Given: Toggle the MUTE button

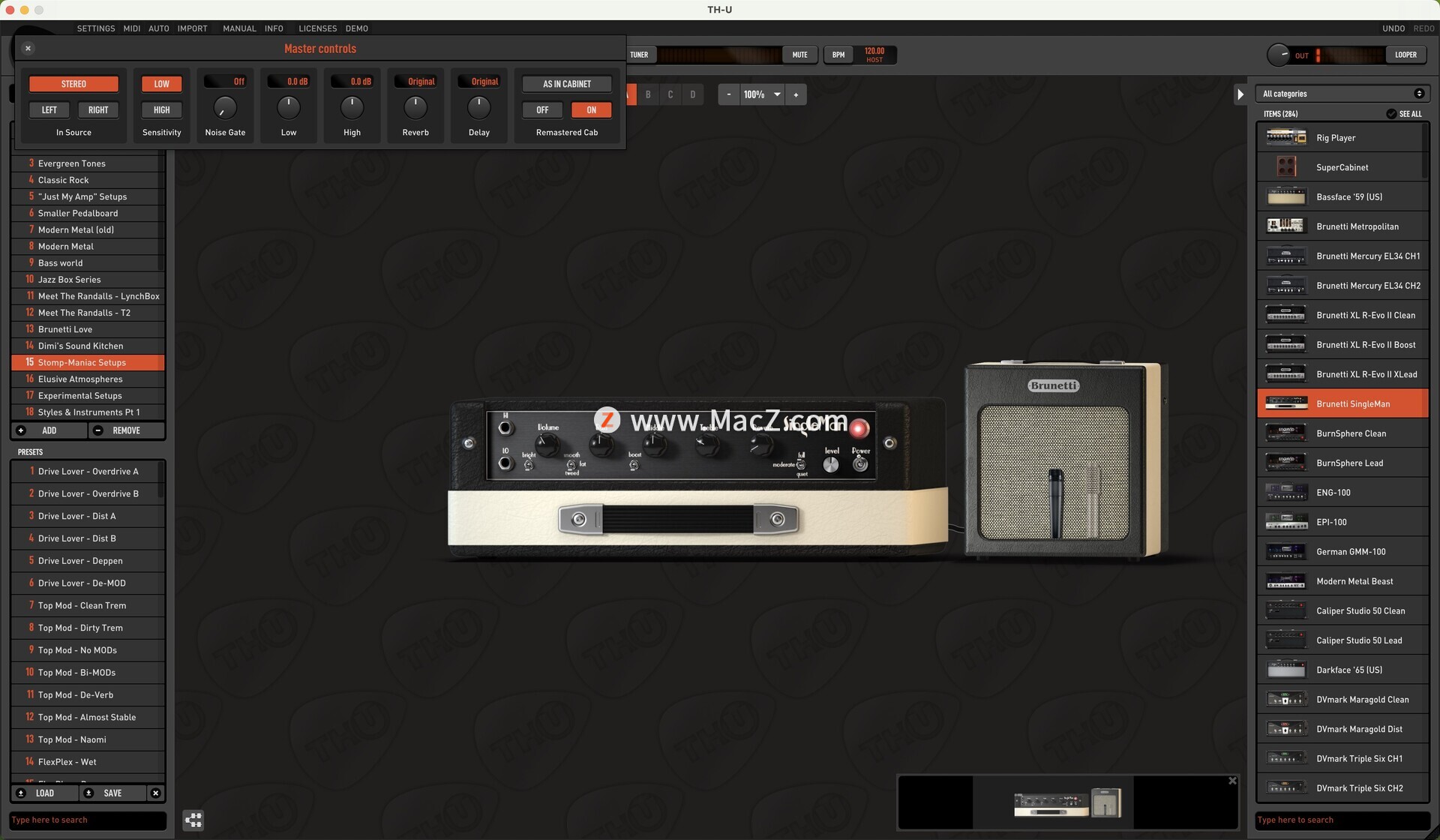Looking at the screenshot, I should (800, 55).
